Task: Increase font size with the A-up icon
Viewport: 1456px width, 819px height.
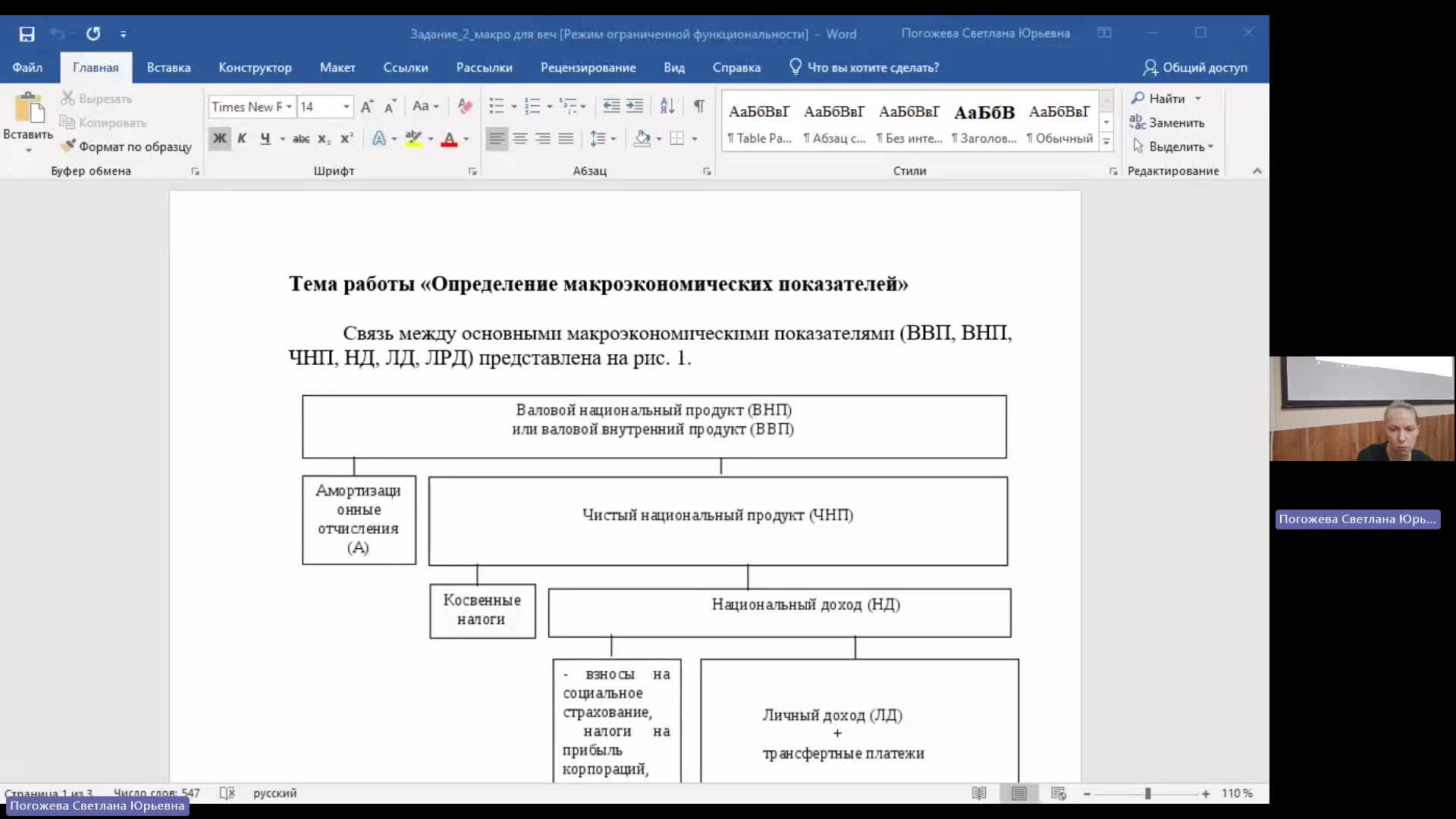Action: pos(367,107)
